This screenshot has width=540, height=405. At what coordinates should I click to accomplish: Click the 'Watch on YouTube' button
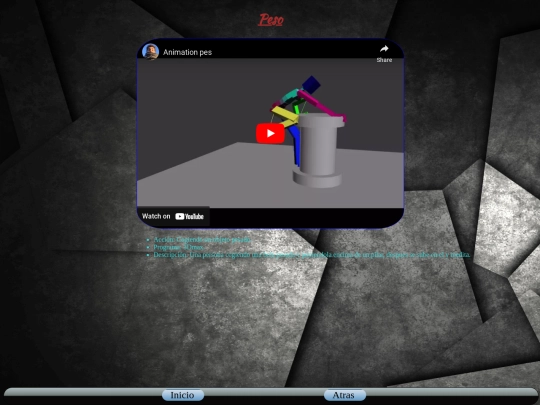tap(173, 216)
